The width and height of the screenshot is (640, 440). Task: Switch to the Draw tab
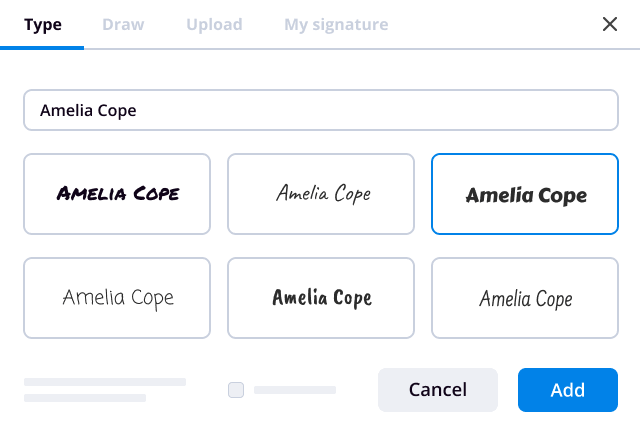pyautogui.click(x=123, y=24)
